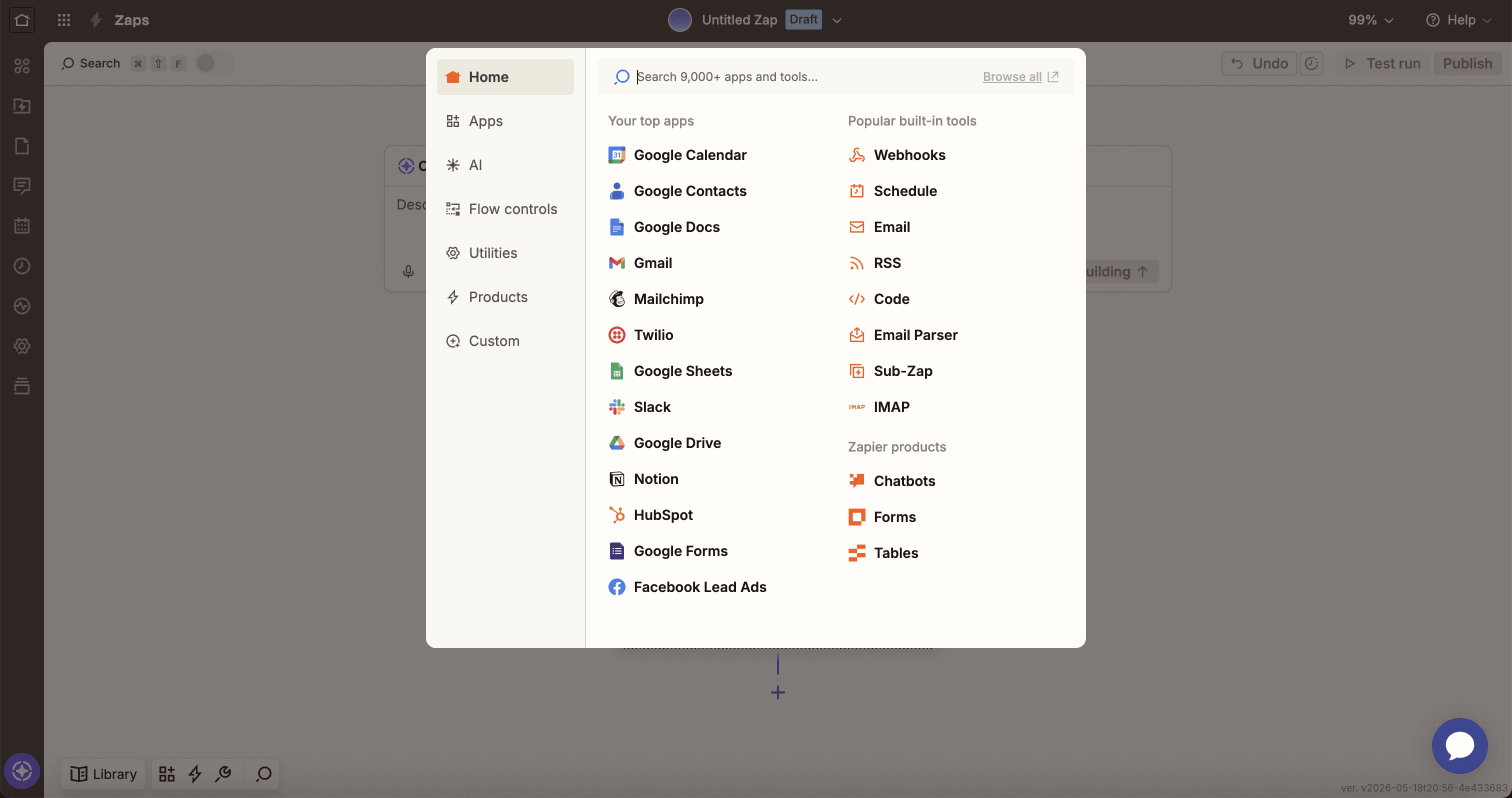Choose Google Calendar from top apps
Image resolution: width=1512 pixels, height=798 pixels.
tap(677, 155)
